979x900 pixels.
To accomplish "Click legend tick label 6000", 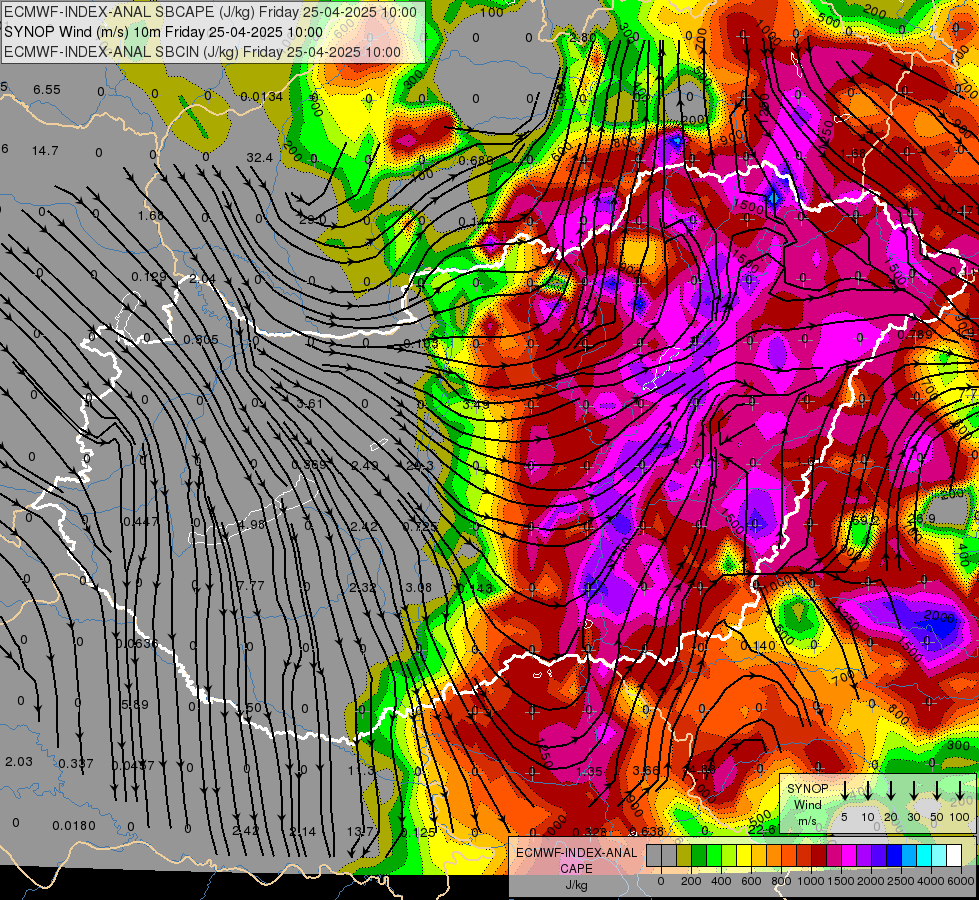I will [x=962, y=881].
